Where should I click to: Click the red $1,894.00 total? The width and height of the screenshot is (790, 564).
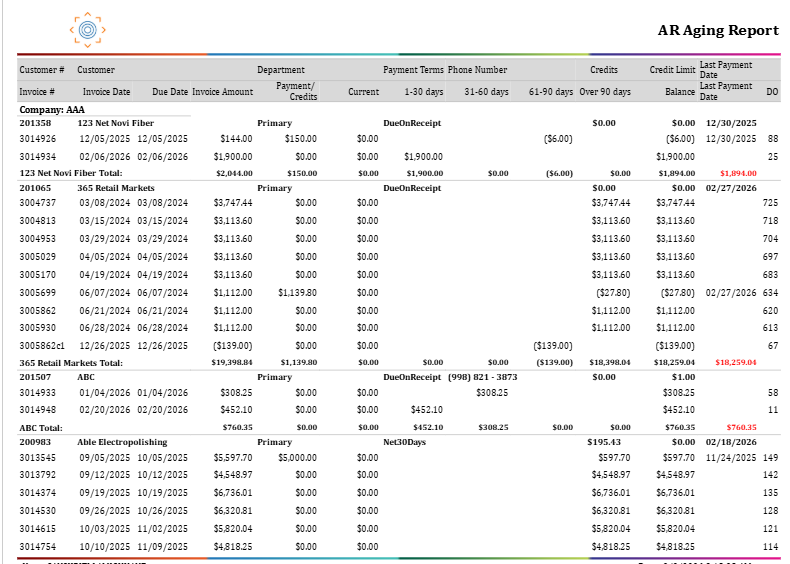(738, 173)
